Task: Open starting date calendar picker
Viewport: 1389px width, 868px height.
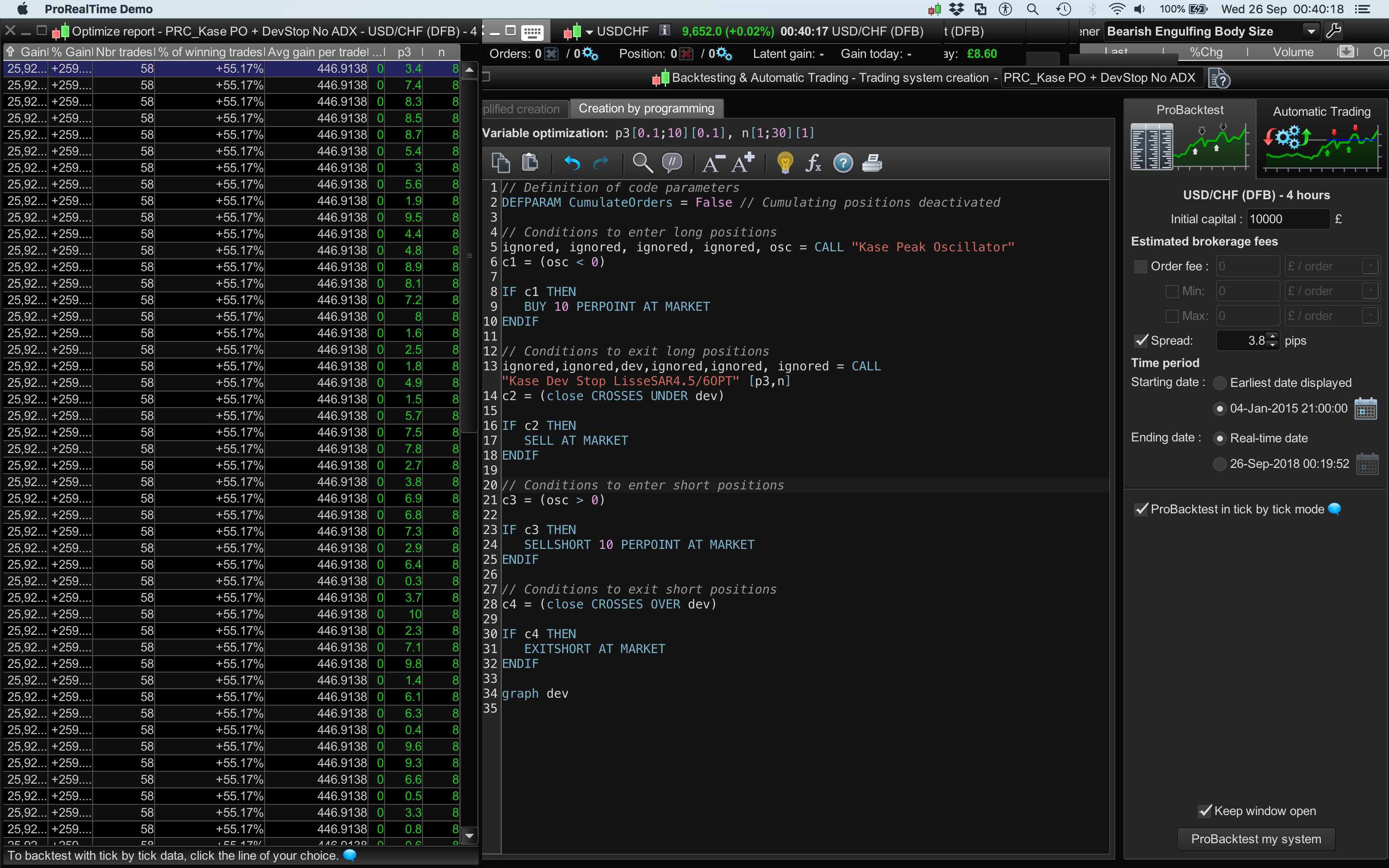Action: [1365, 409]
